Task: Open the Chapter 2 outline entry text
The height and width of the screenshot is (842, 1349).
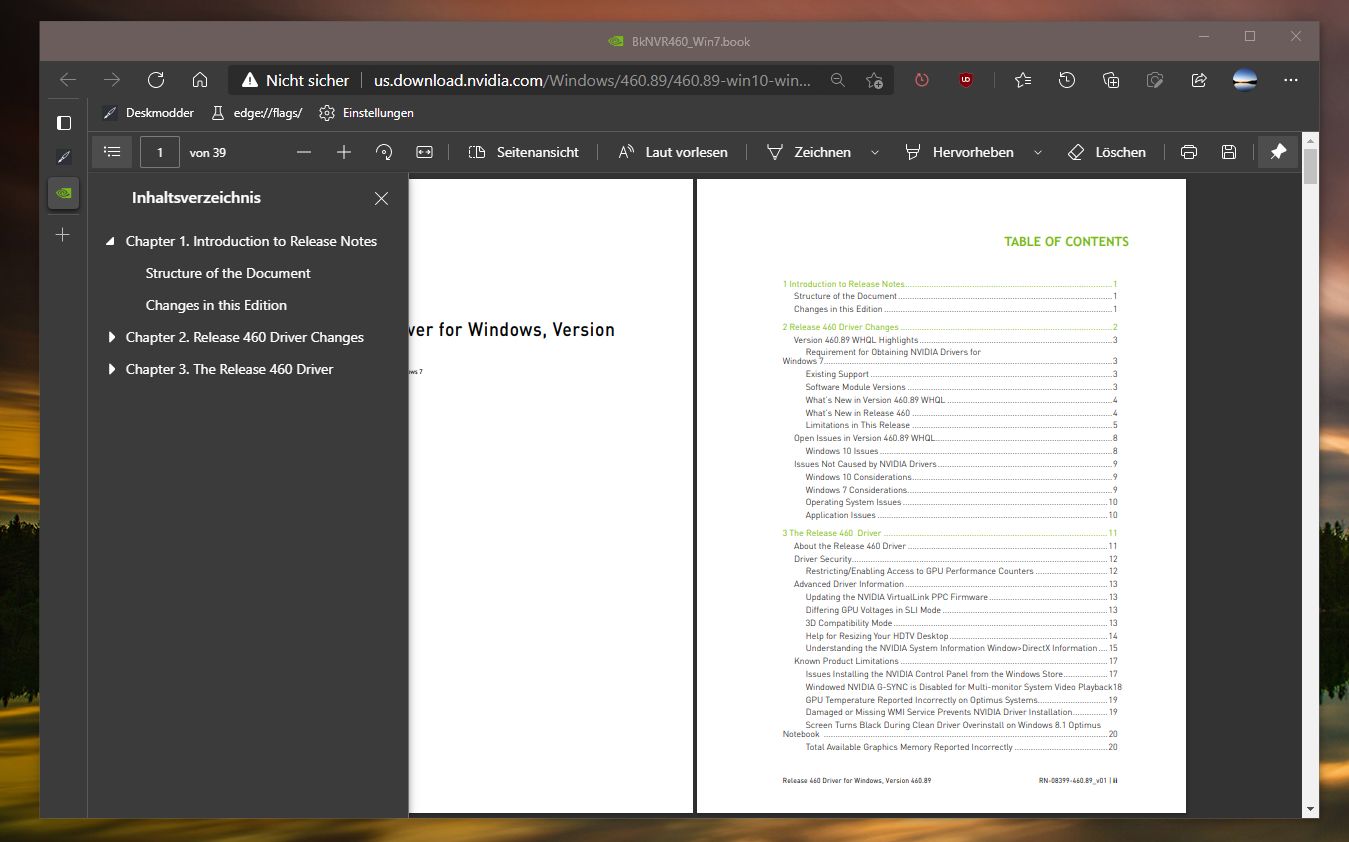Action: [245, 337]
